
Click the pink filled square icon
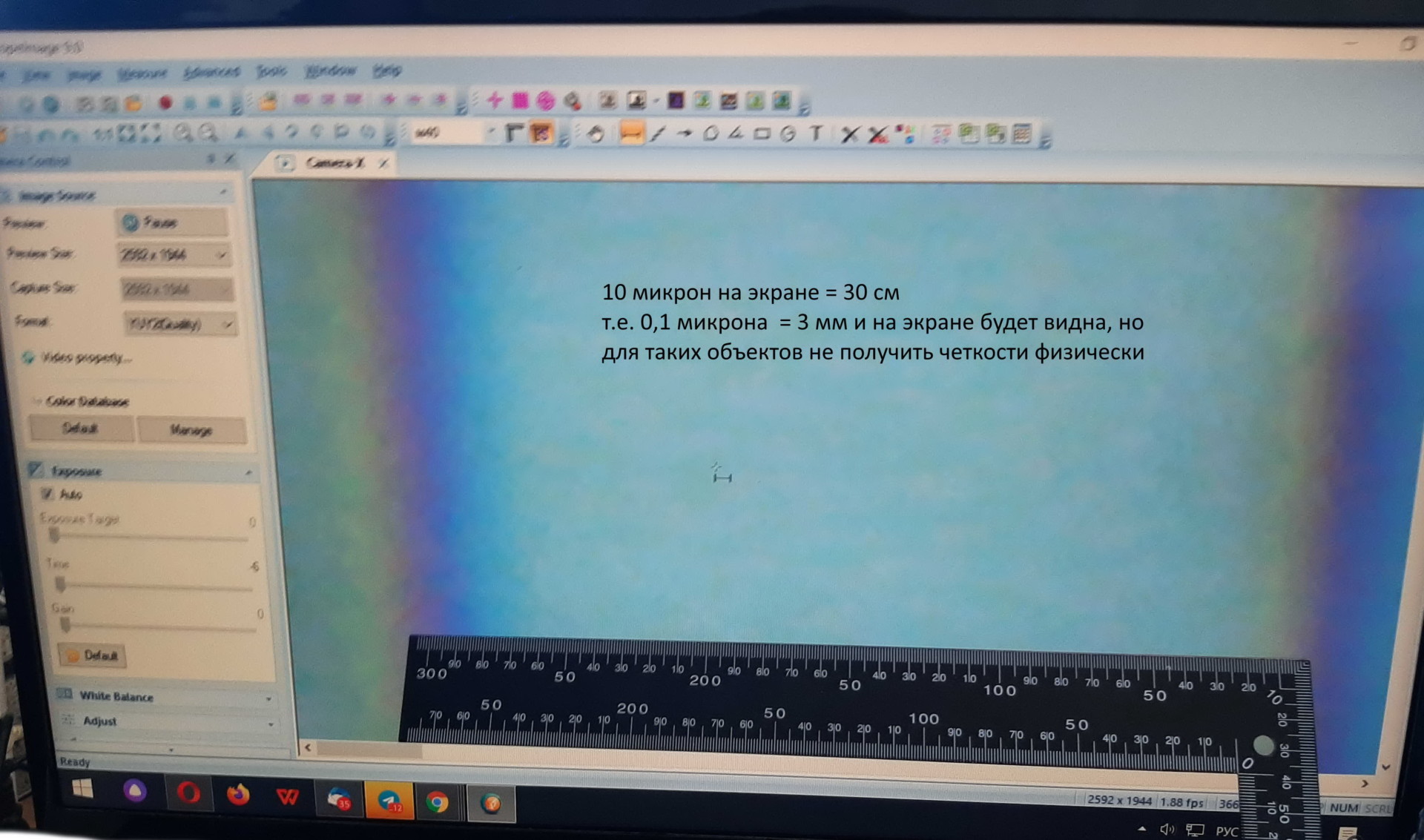click(520, 100)
